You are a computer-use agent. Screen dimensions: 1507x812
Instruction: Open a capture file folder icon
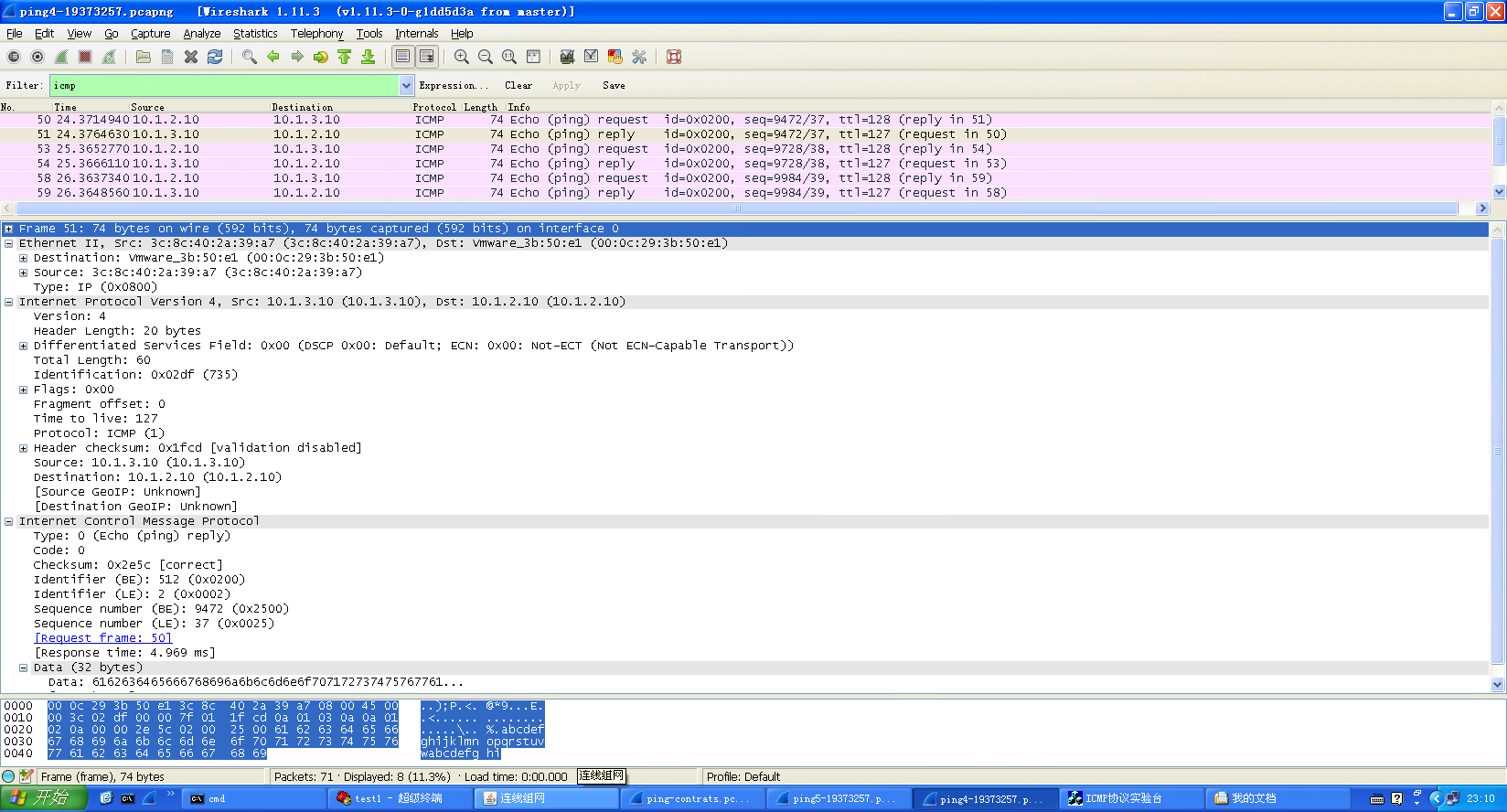(144, 57)
